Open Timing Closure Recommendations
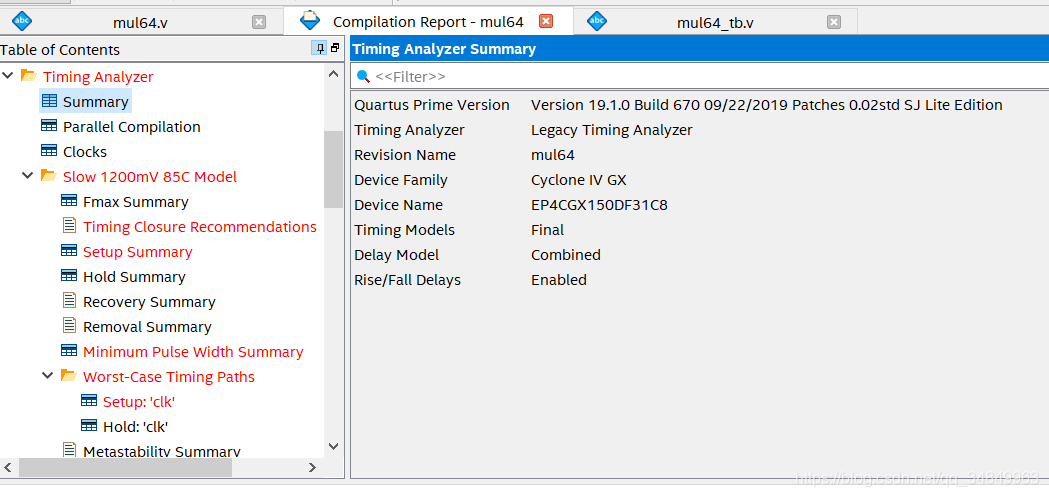Viewport: 1049px width, 497px height. pos(200,227)
